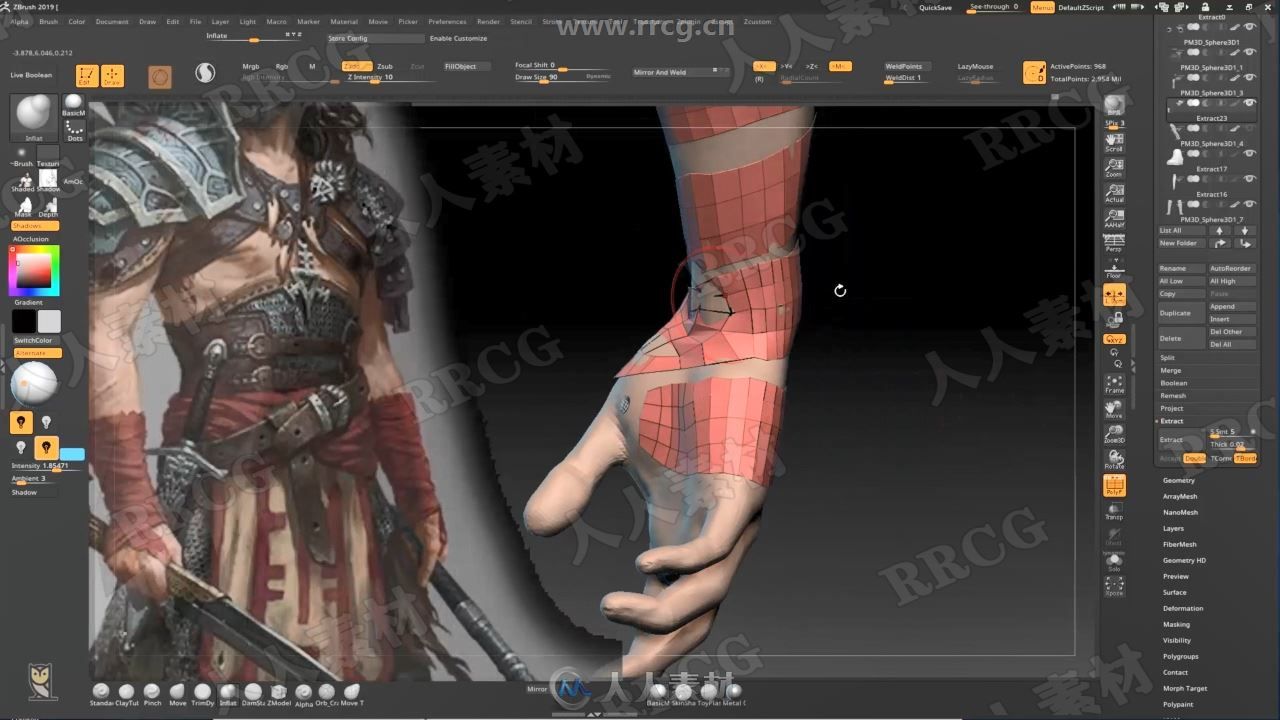Toggle the Zsub mode
This screenshot has height=720, width=1280.
click(385, 66)
